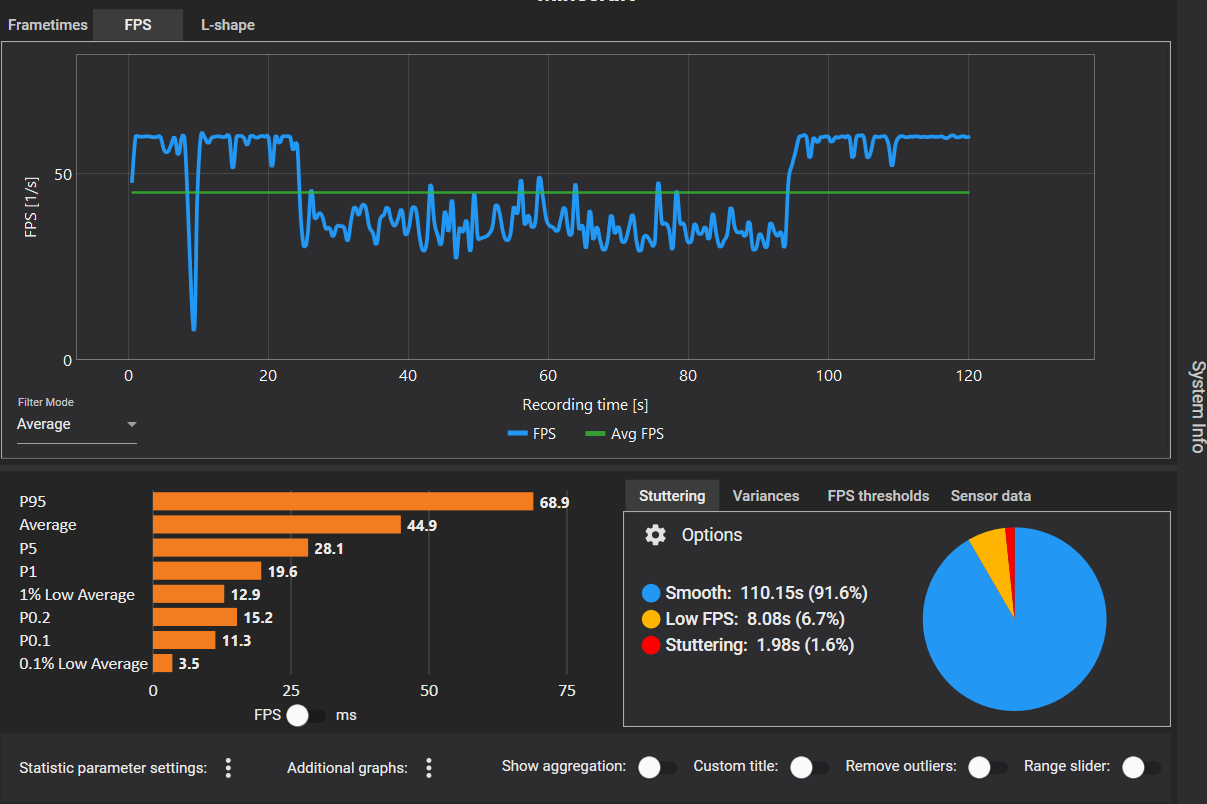Click the P5 orange bar
1207x804 pixels.
tap(230, 548)
